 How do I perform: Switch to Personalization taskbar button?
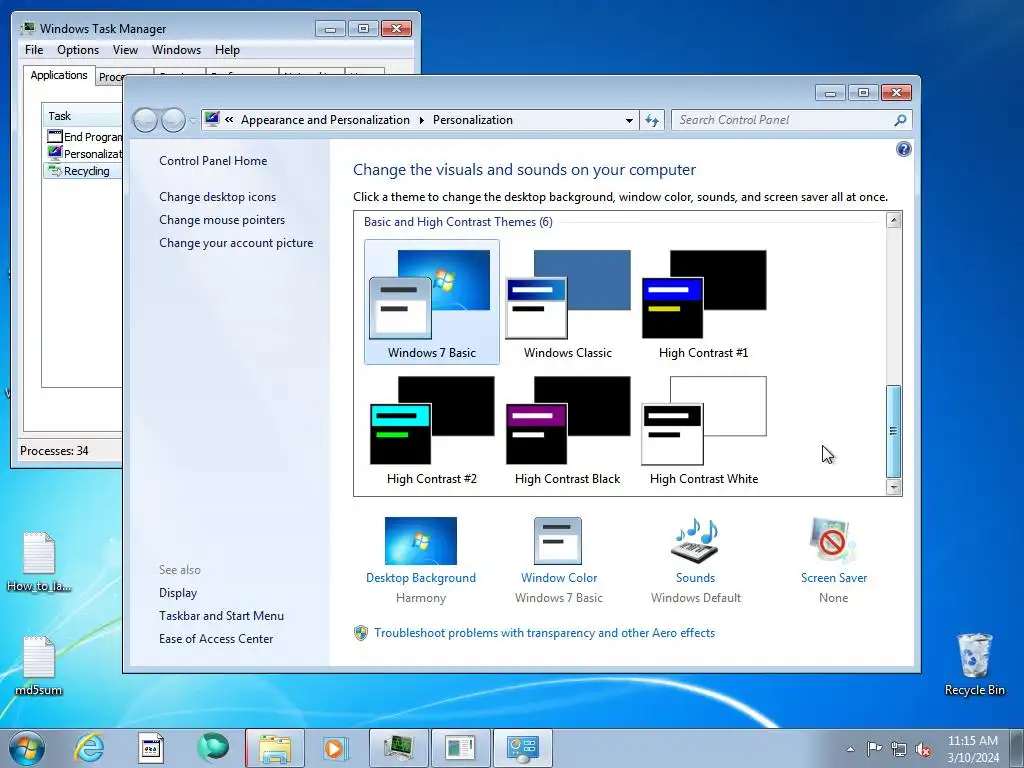point(522,748)
